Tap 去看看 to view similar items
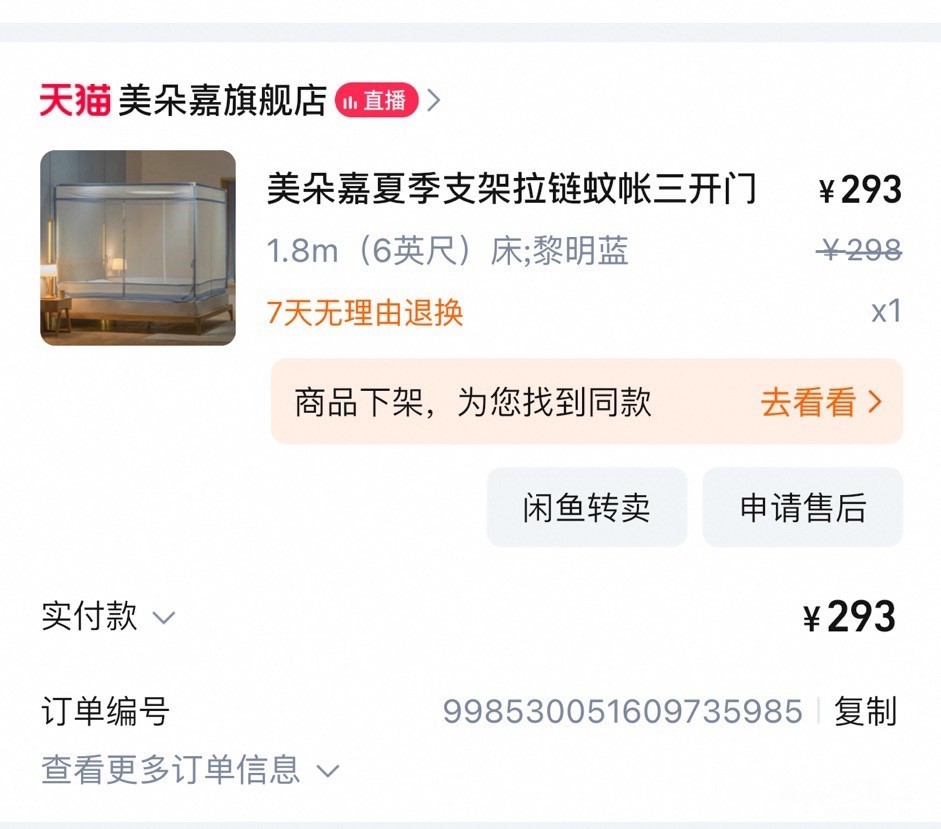This screenshot has width=941, height=829. (x=808, y=402)
